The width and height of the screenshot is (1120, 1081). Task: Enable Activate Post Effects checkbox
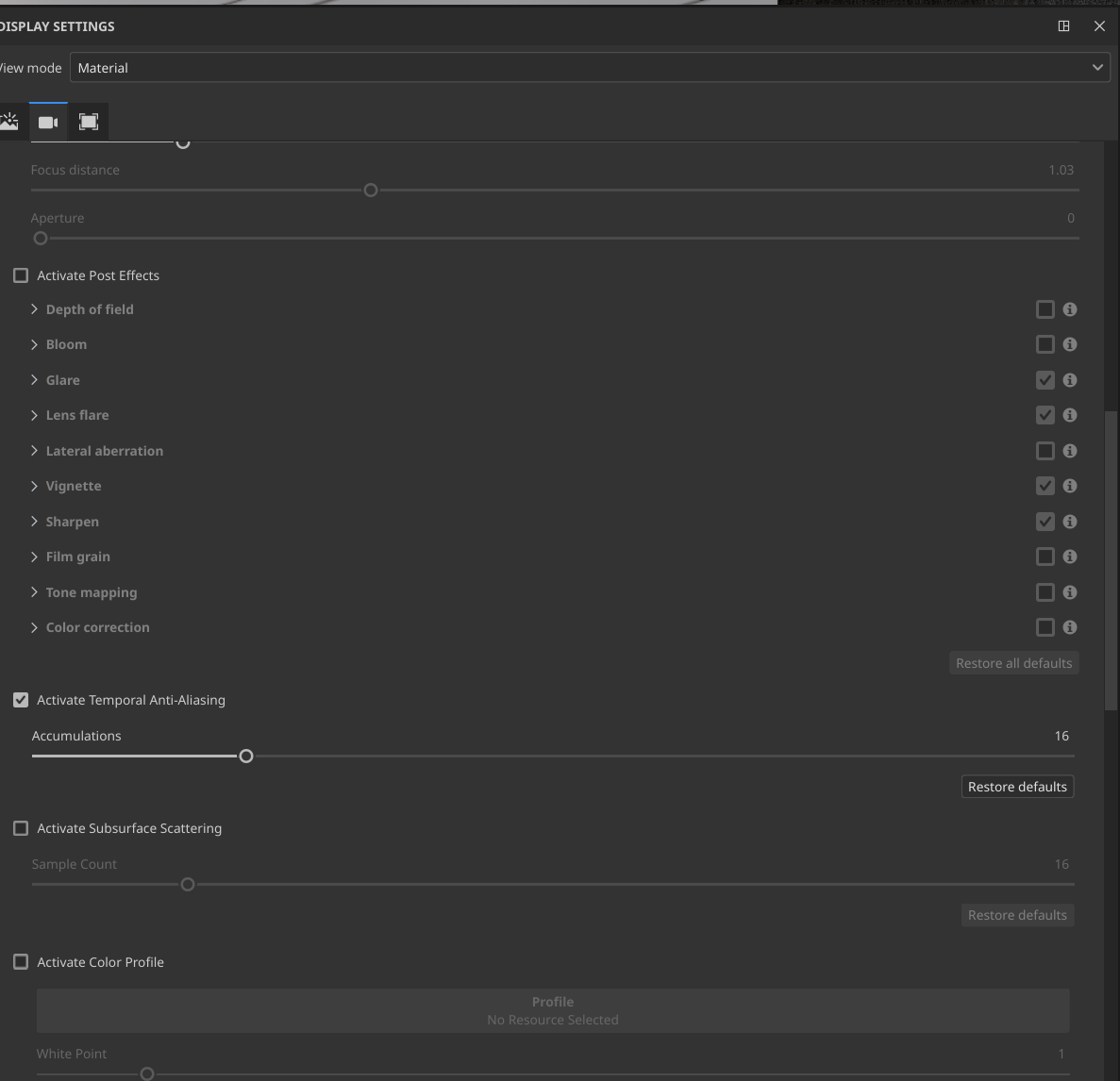pos(21,275)
